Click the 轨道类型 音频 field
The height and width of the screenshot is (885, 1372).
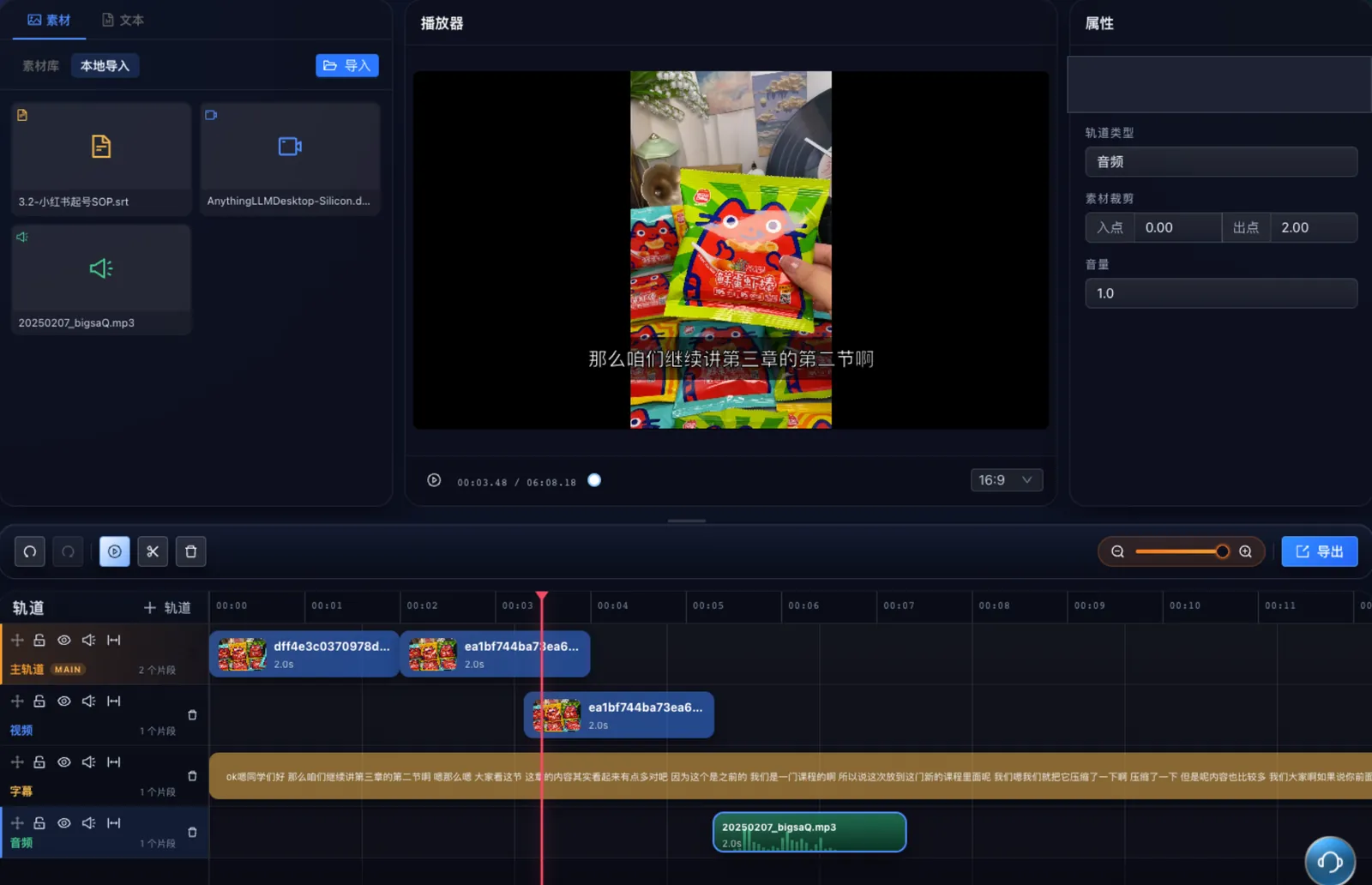point(1221,162)
